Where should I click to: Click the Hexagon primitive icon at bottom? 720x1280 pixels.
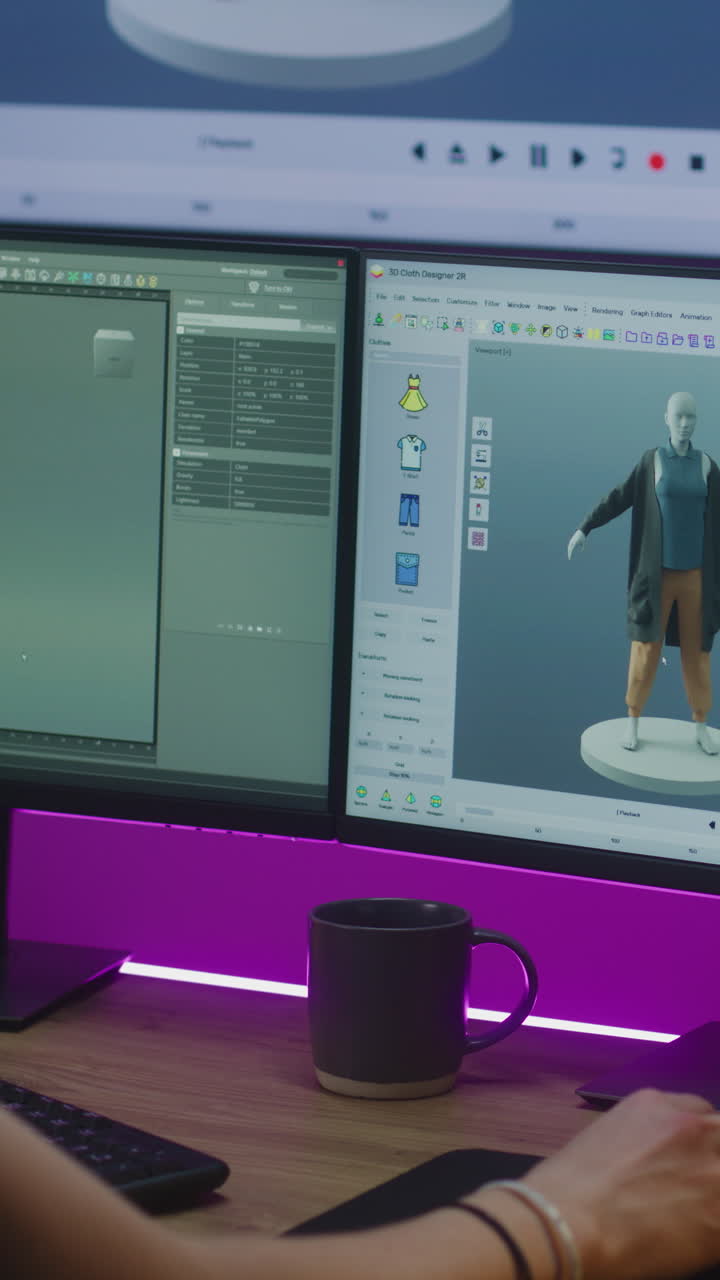coord(436,802)
